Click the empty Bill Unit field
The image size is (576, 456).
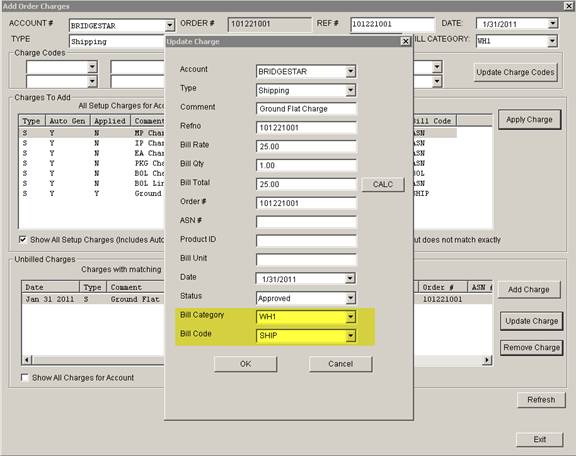pyautogui.click(x=306, y=260)
